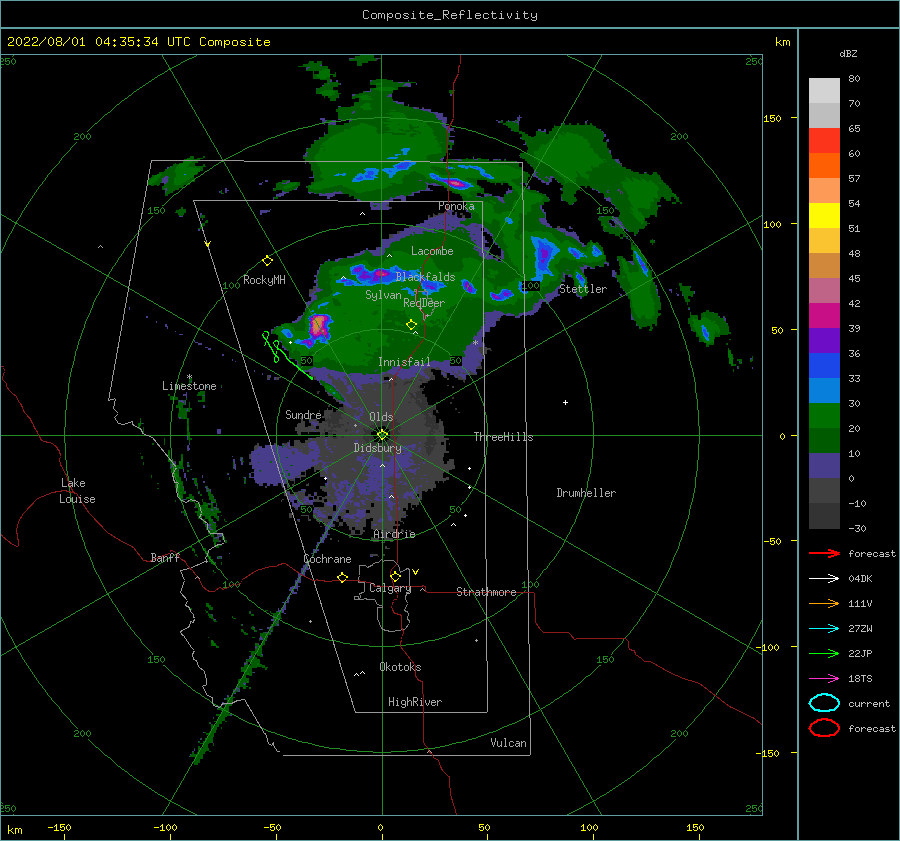Click the high reflectivity storm core west of Innisfail
The width and height of the screenshot is (900, 841).
click(319, 326)
